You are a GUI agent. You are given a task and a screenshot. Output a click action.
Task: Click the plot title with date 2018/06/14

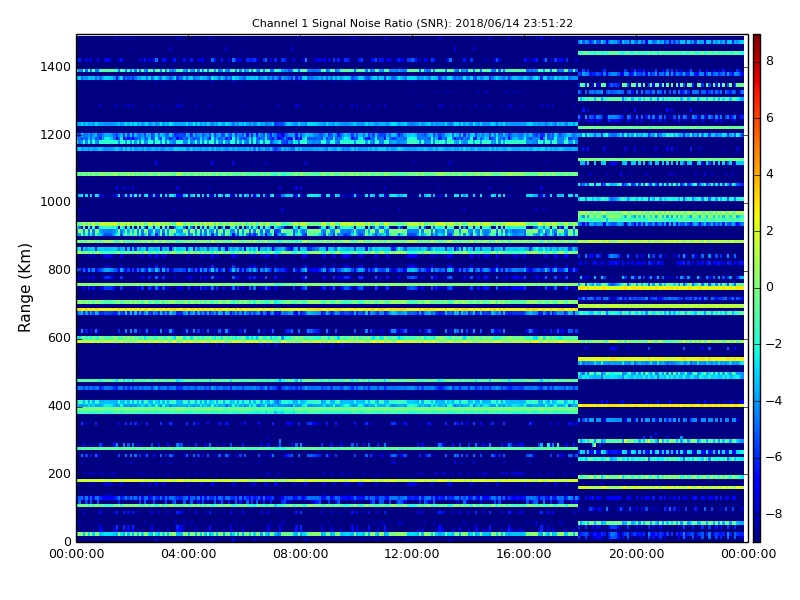tap(412, 23)
